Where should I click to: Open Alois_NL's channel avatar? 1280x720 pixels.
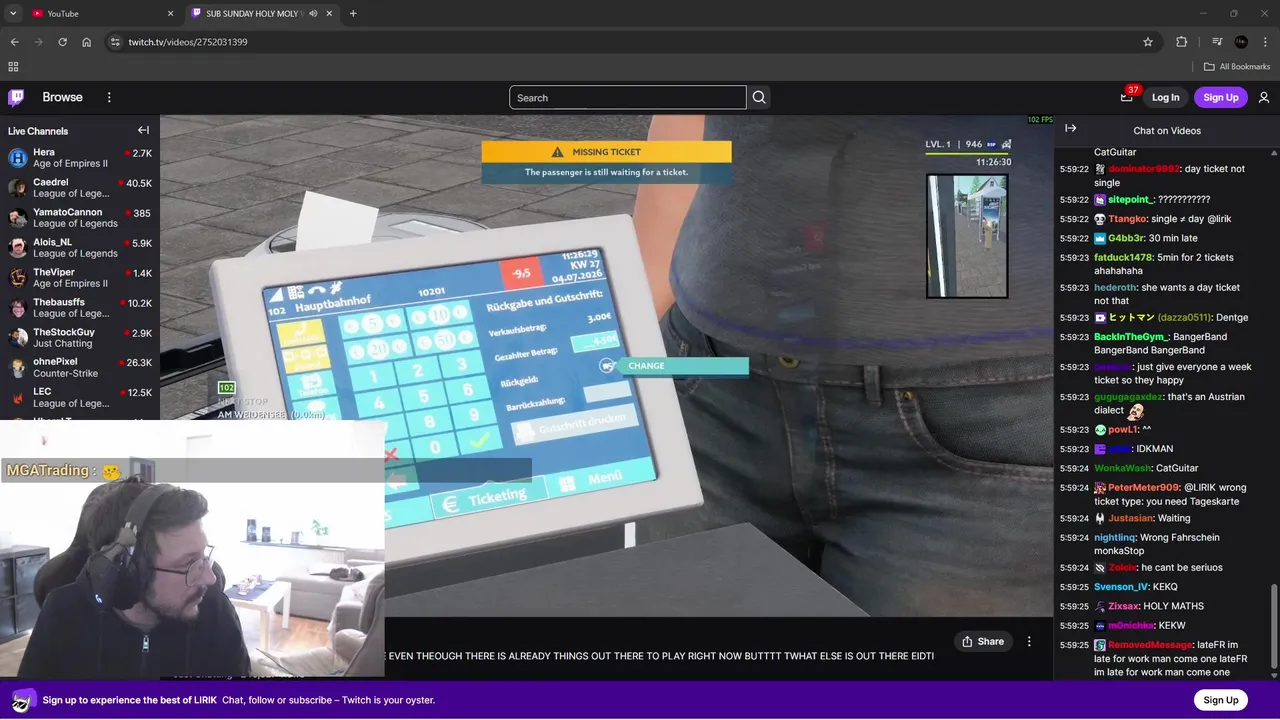(x=17, y=248)
